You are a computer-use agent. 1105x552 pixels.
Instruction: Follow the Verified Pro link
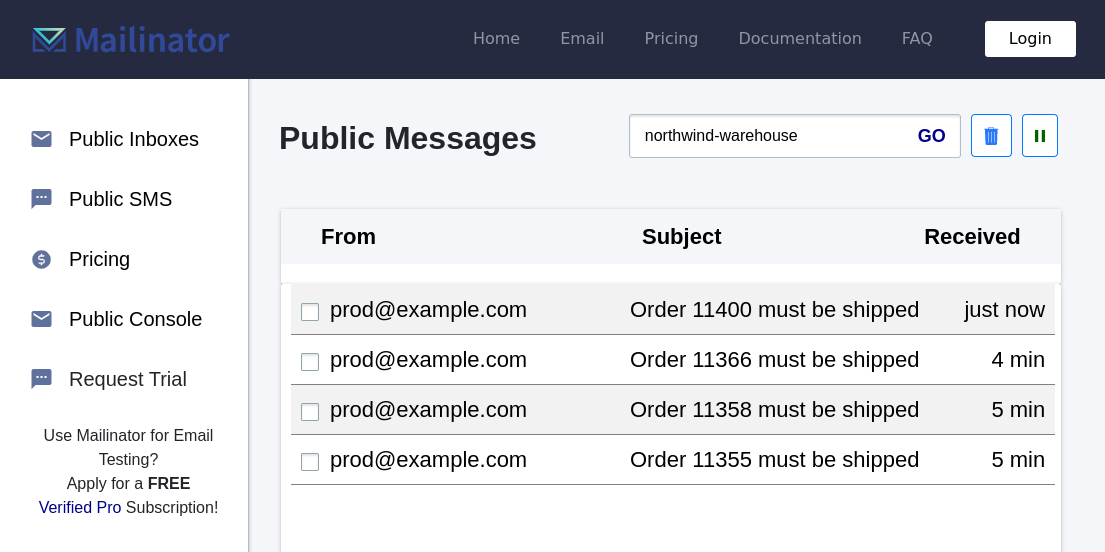pos(80,508)
